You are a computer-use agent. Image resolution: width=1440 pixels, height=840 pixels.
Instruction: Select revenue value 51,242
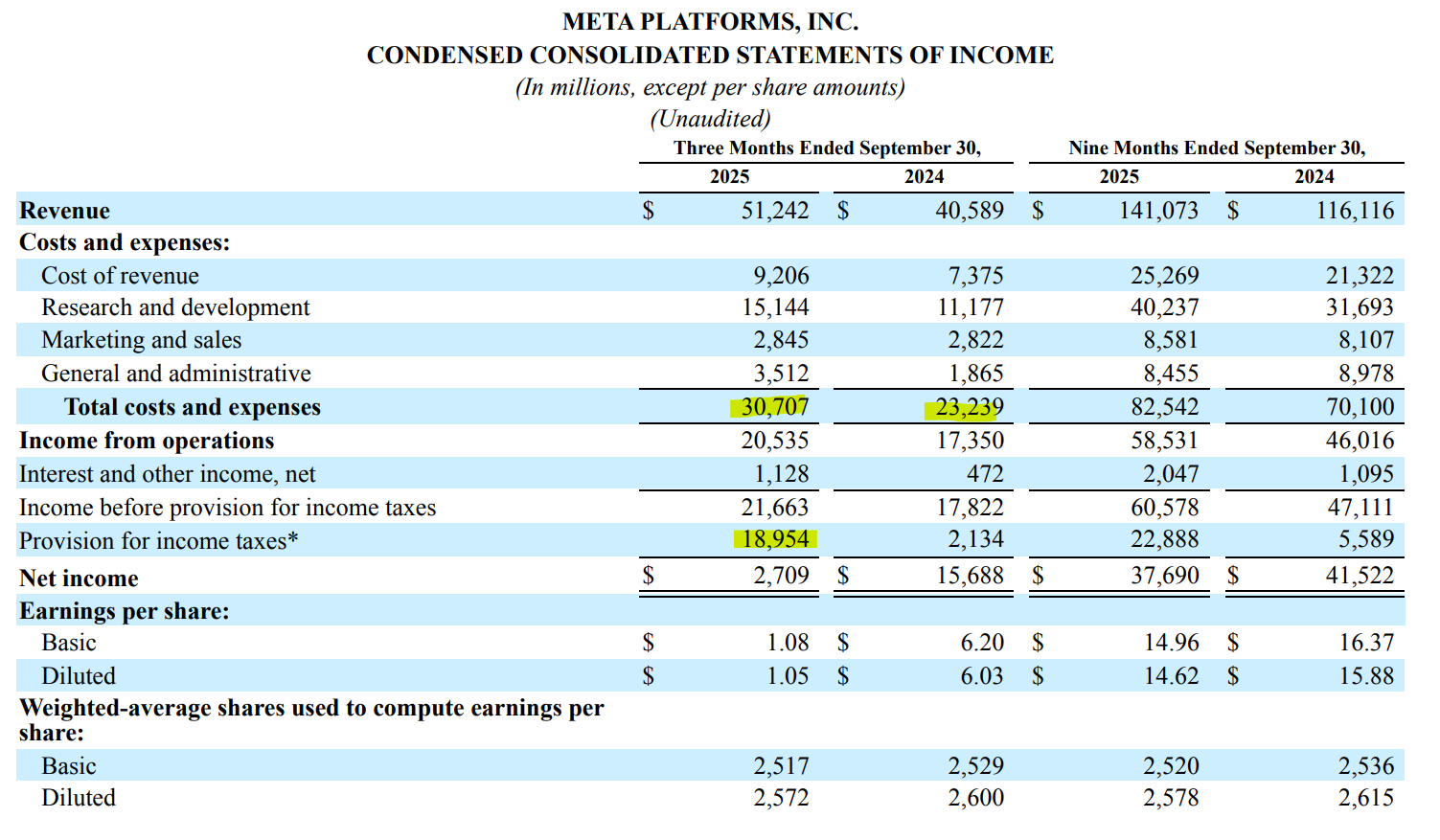click(x=775, y=210)
